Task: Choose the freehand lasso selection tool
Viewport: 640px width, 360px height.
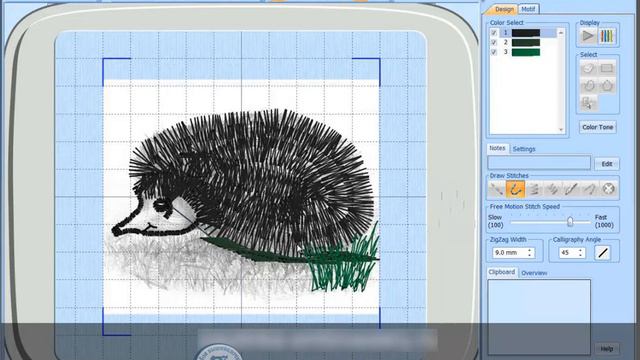Action: (588, 86)
